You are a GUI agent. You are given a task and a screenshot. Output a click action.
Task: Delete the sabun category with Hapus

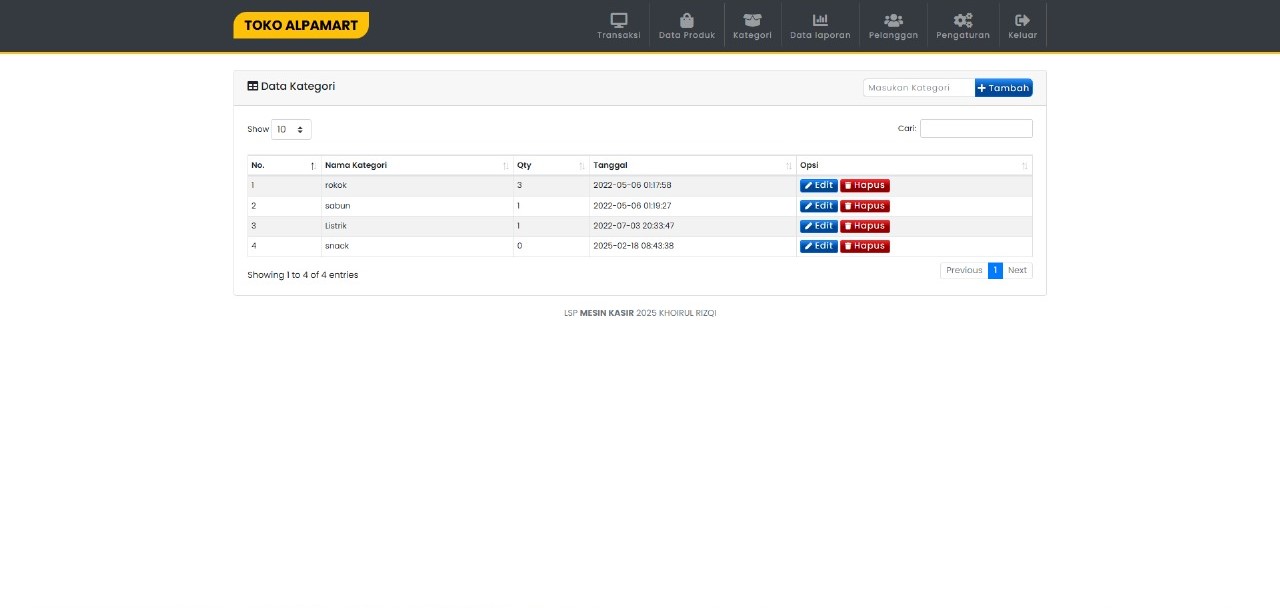pyautogui.click(x=865, y=206)
